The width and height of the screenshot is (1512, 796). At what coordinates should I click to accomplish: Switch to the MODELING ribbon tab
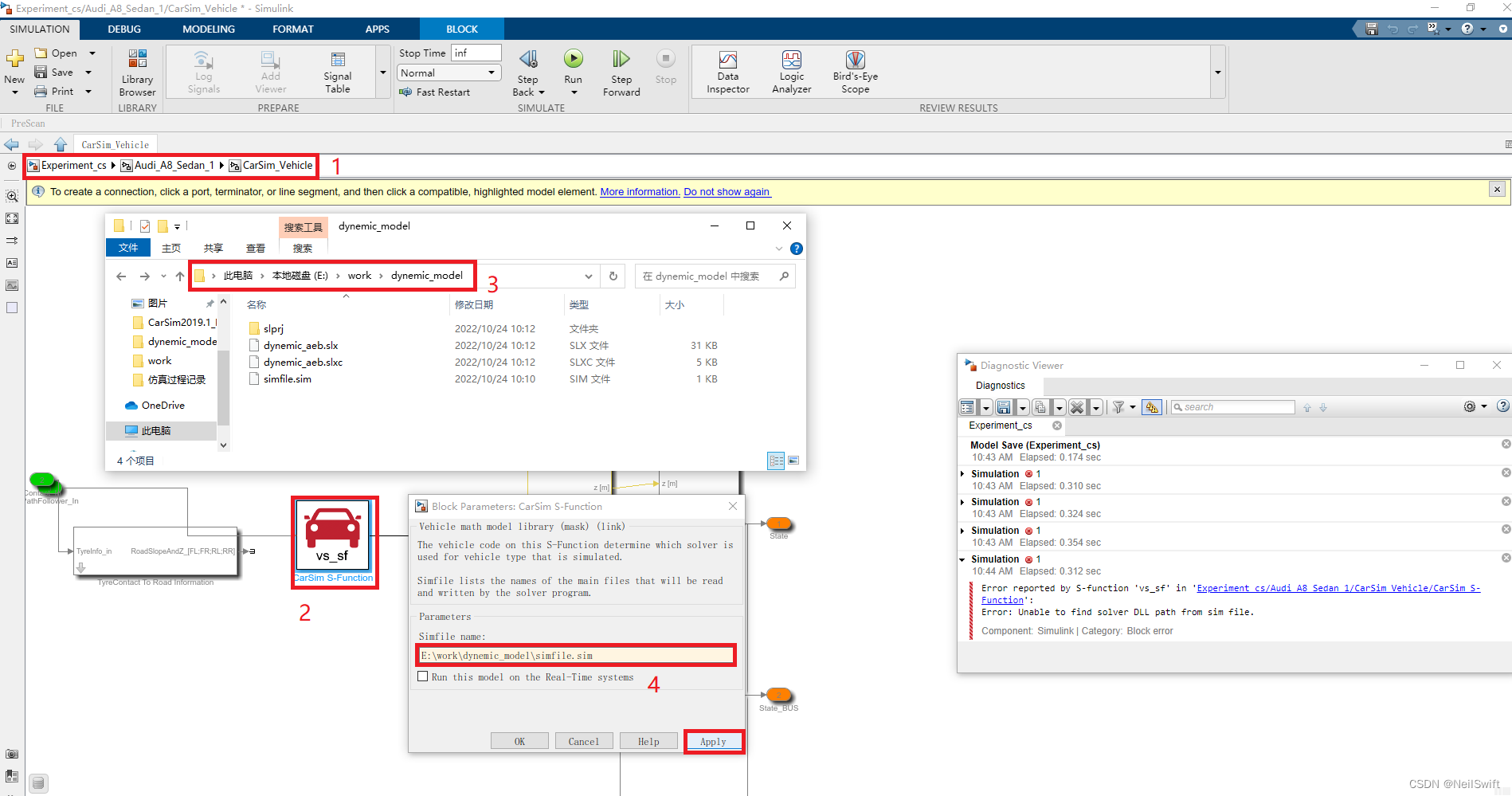tap(209, 29)
